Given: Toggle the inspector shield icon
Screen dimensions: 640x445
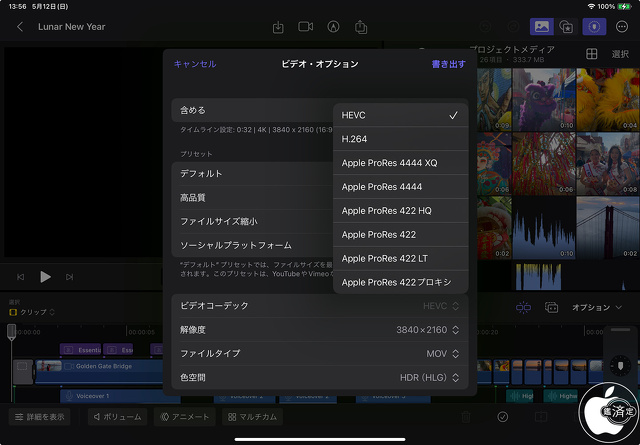Looking at the screenshot, I should tap(594, 27).
